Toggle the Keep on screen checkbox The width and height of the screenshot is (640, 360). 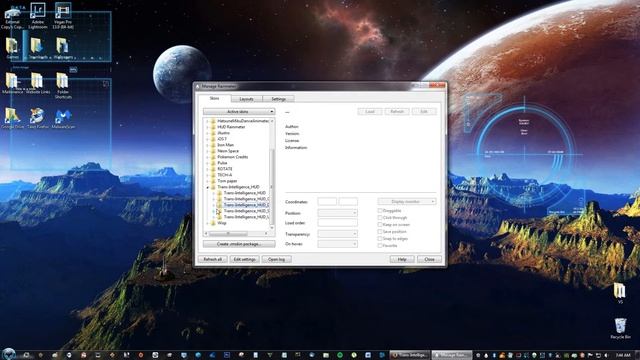(380, 224)
